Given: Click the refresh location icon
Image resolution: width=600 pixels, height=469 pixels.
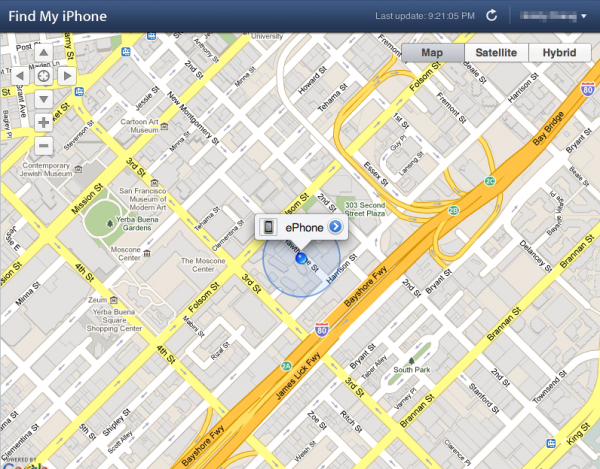Looking at the screenshot, I should [491, 16].
